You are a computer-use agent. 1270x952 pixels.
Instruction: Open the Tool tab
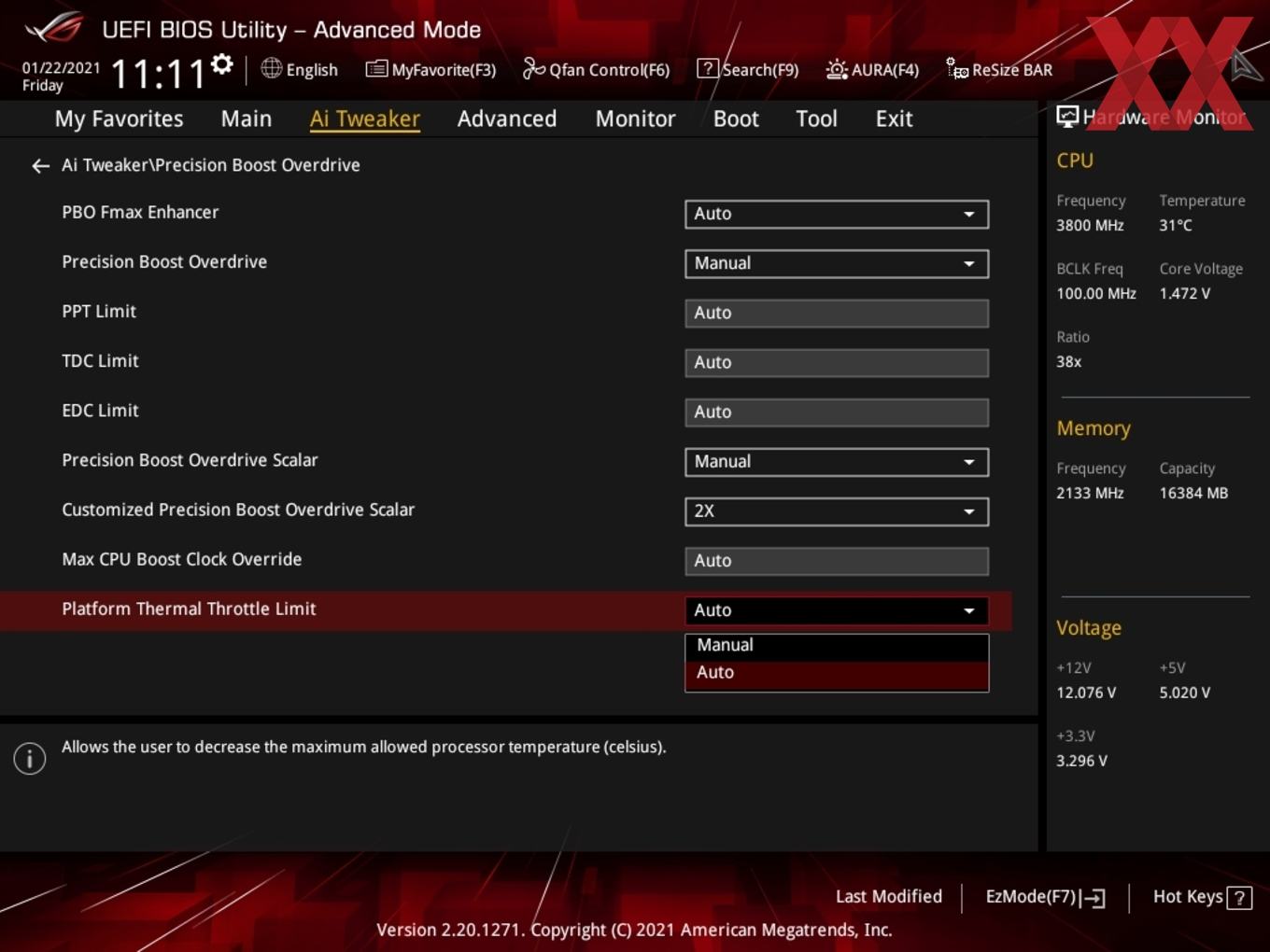click(x=817, y=119)
